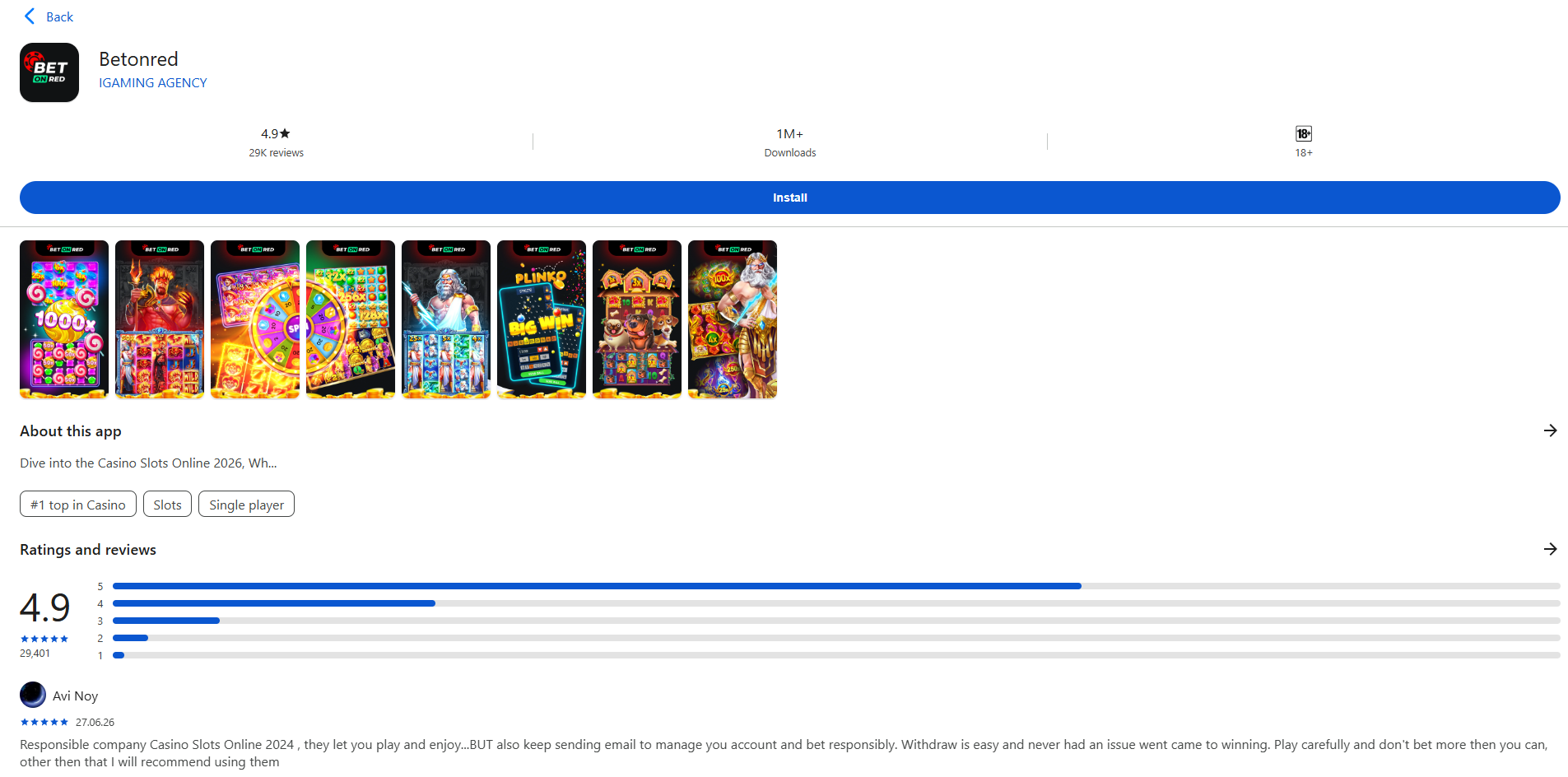1568x777 pixels.
Task: Click the large 4.9 average score
Action: coord(44,608)
